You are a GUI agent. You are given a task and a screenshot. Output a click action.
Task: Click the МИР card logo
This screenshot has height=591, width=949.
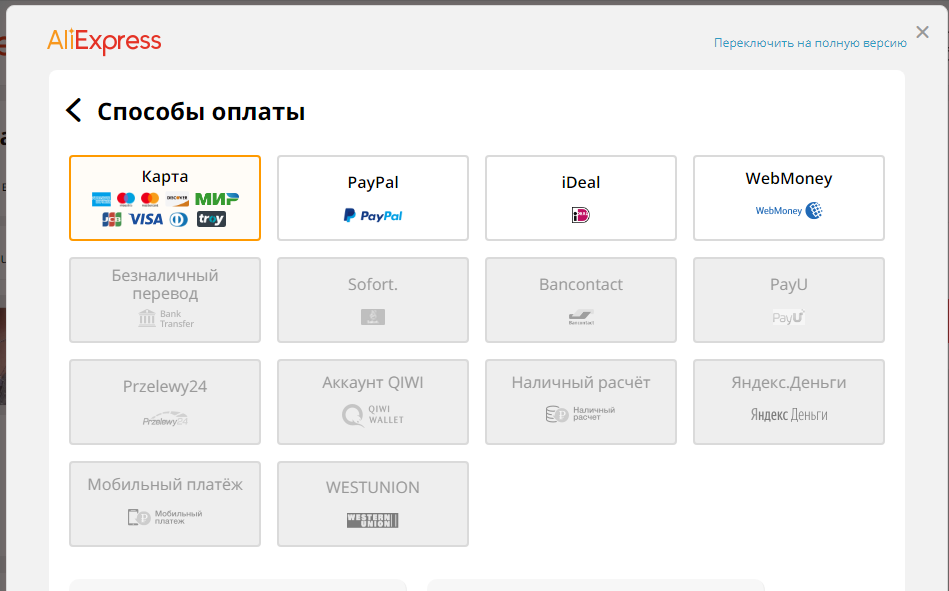(x=217, y=199)
